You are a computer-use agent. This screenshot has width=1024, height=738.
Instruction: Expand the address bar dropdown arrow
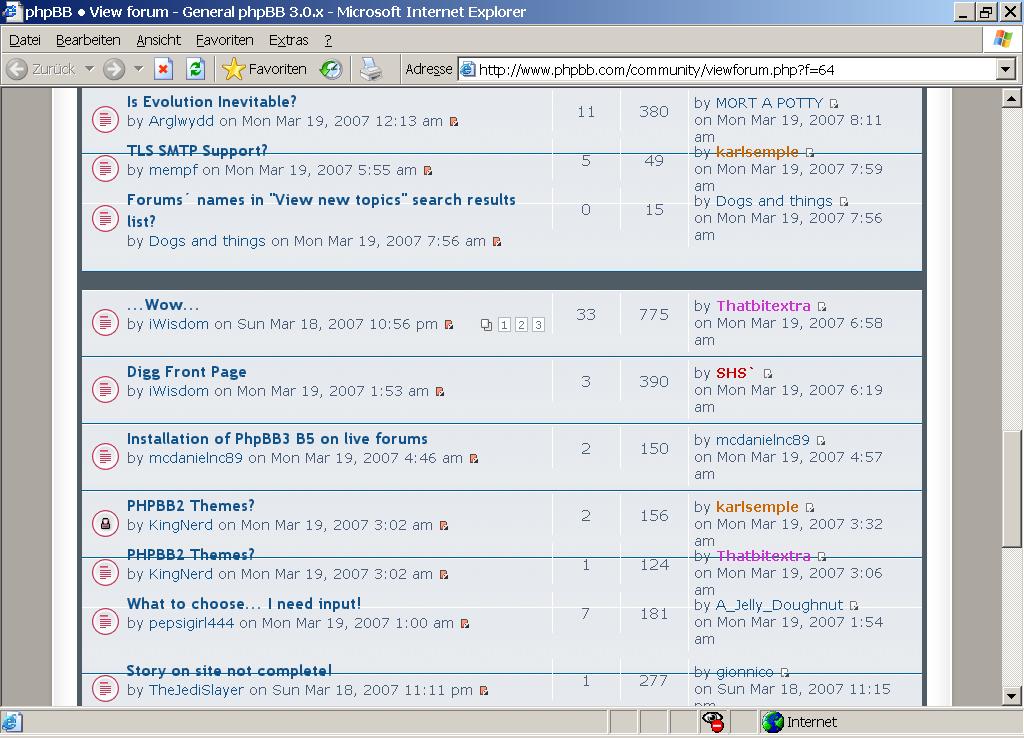1006,69
